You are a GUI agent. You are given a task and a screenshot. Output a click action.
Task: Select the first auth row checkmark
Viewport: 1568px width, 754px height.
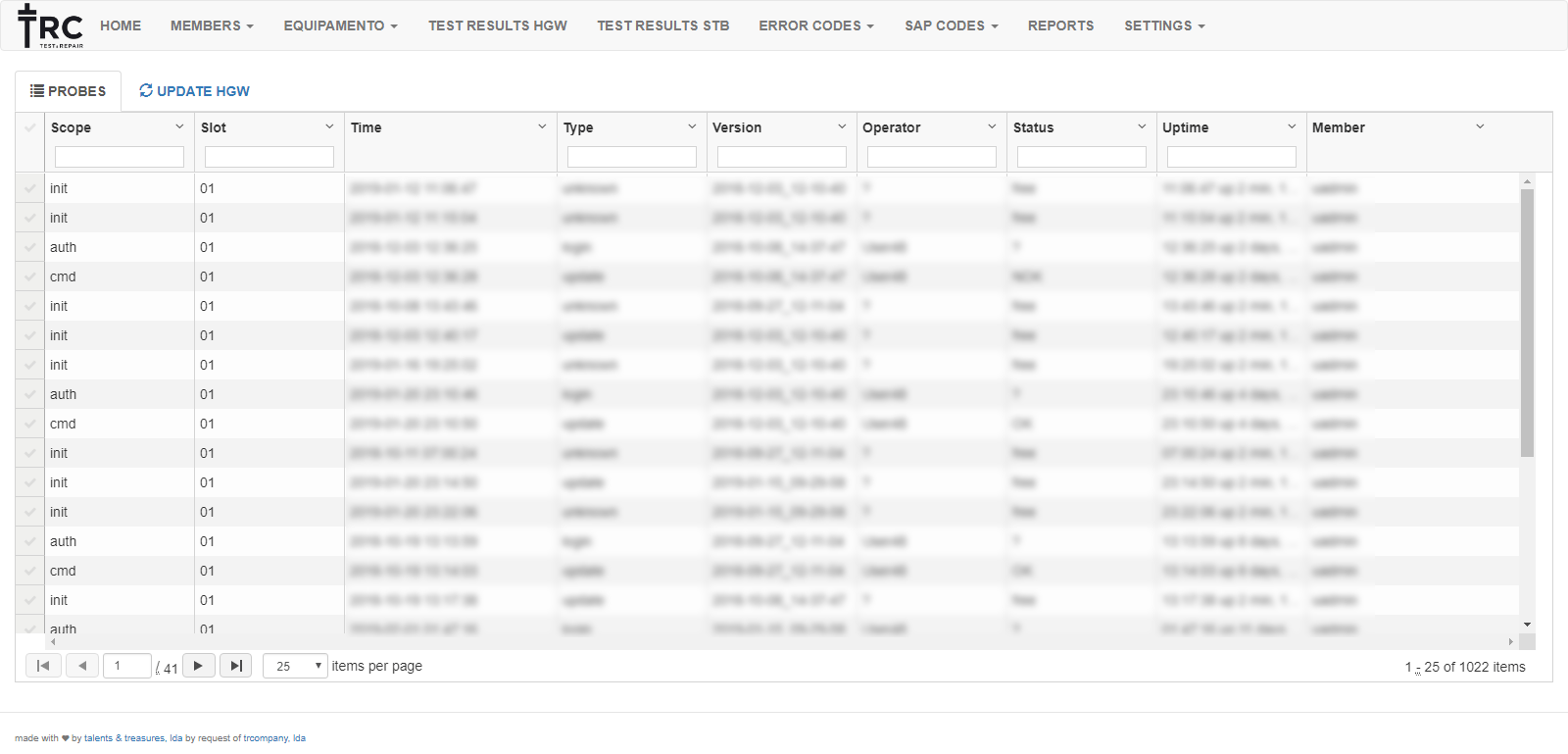coord(30,247)
